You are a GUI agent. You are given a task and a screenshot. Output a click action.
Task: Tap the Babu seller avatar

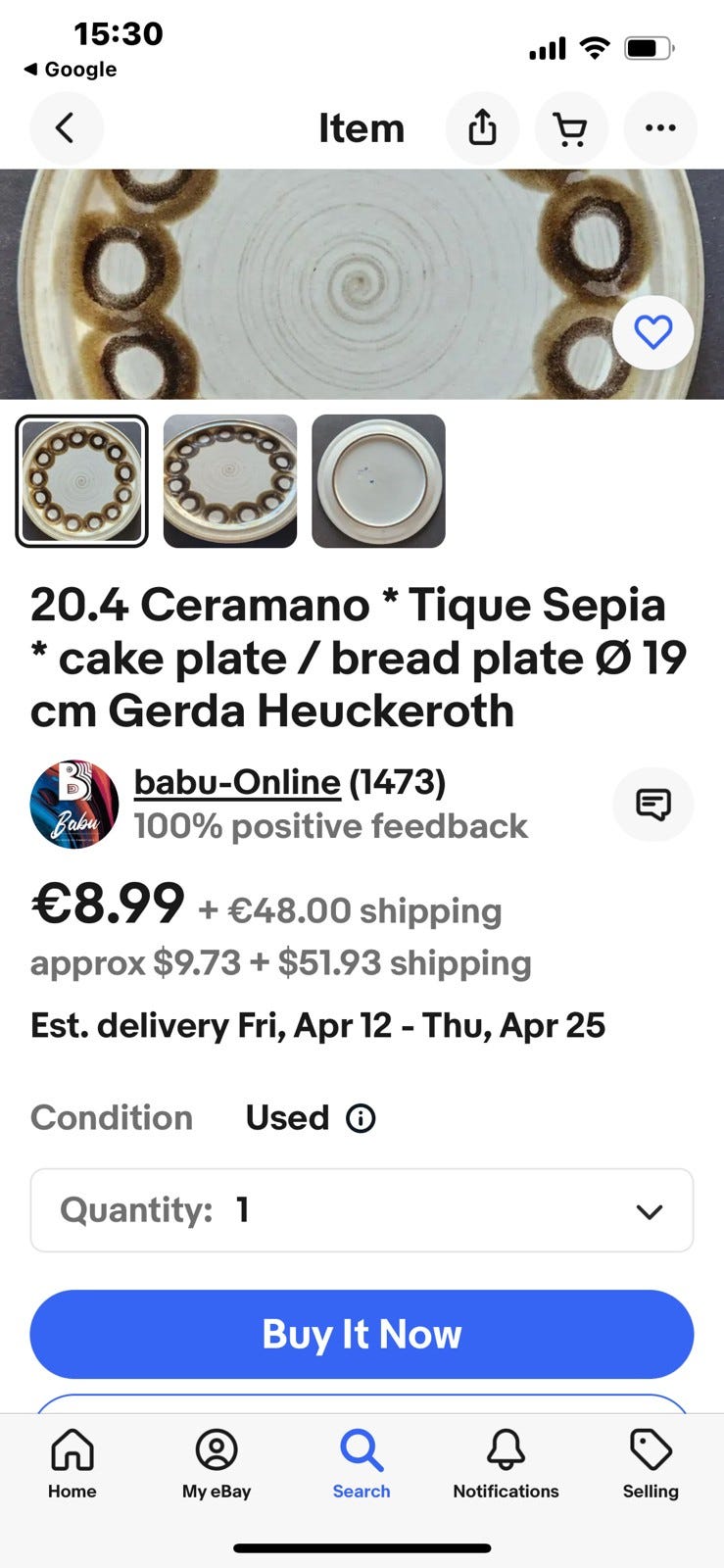(x=74, y=805)
